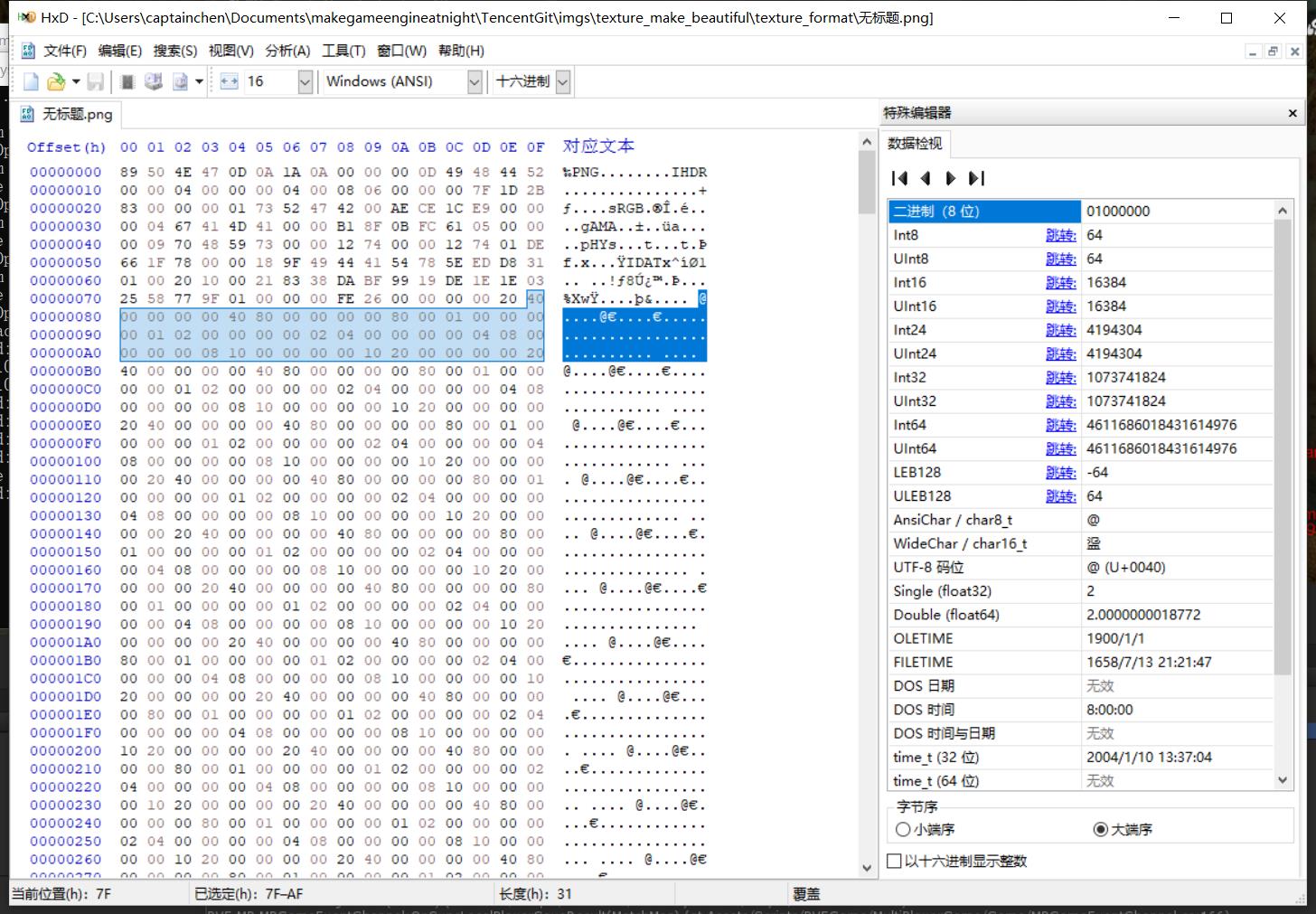Screen dimensions: 1316x914
Task: Select the 二进制 (8 位) inspector row
Action: (x=1081, y=212)
